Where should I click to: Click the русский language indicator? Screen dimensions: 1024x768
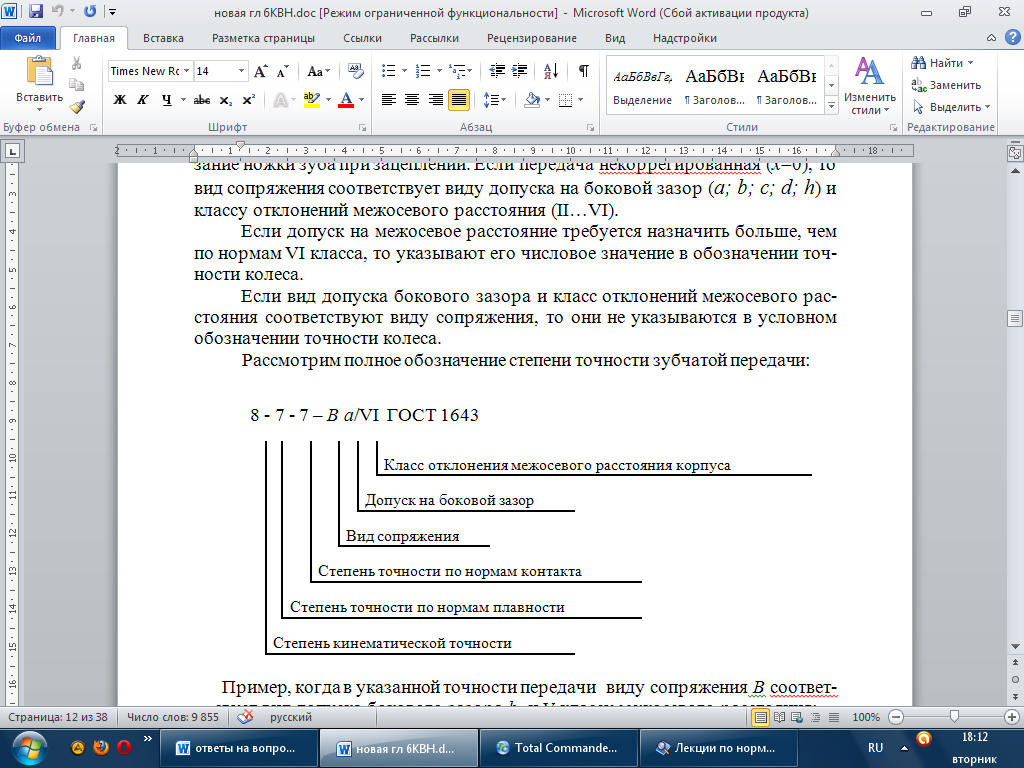click(x=291, y=717)
